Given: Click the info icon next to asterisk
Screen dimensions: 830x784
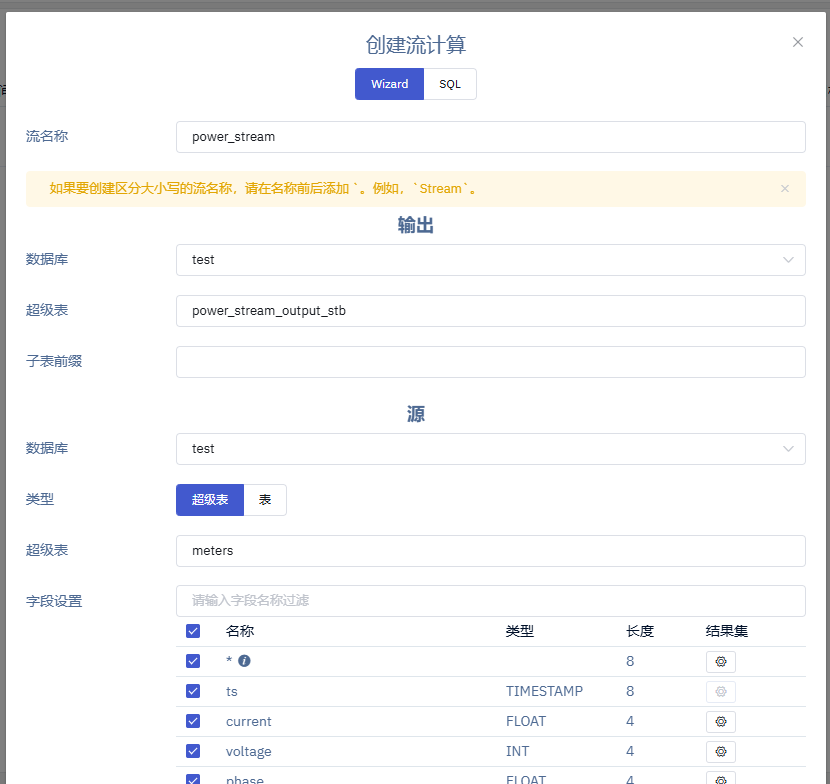Looking at the screenshot, I should pyautogui.click(x=244, y=661).
